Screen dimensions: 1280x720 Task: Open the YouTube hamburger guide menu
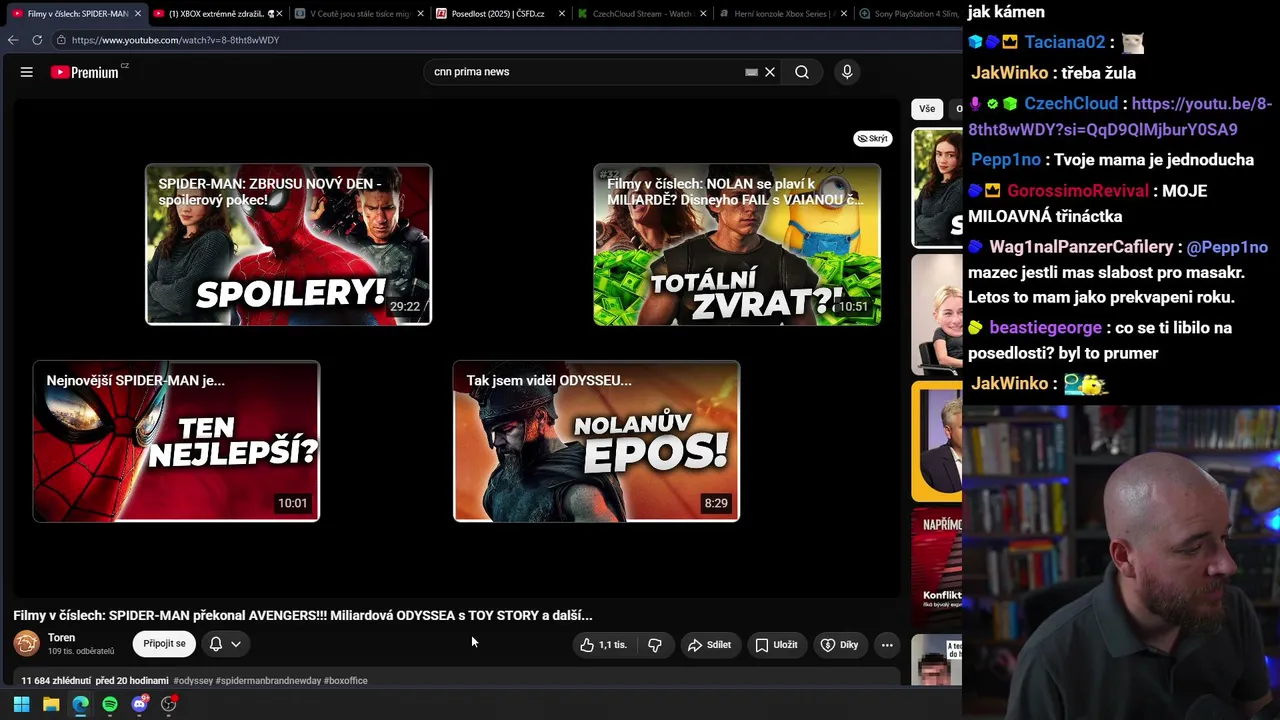coord(27,72)
